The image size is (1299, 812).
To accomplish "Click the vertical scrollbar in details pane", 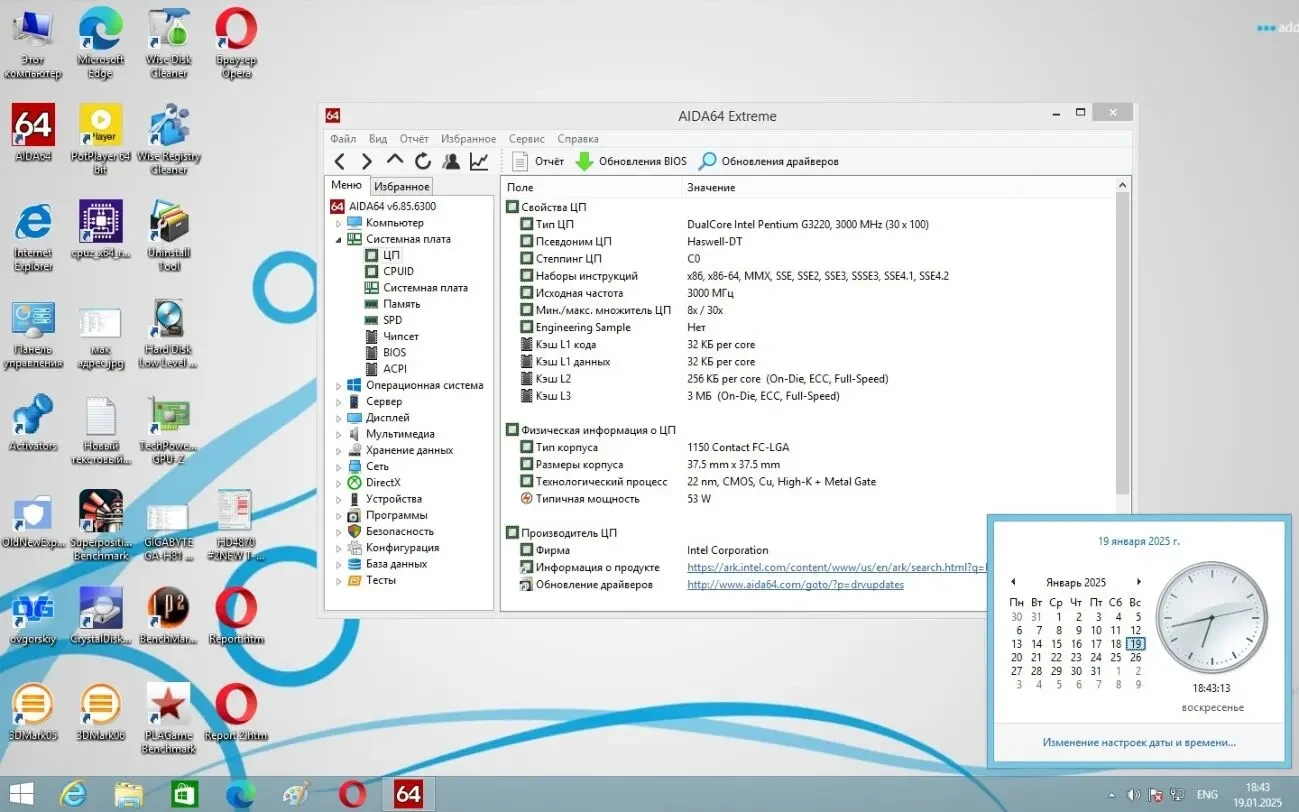I will click(1123, 340).
